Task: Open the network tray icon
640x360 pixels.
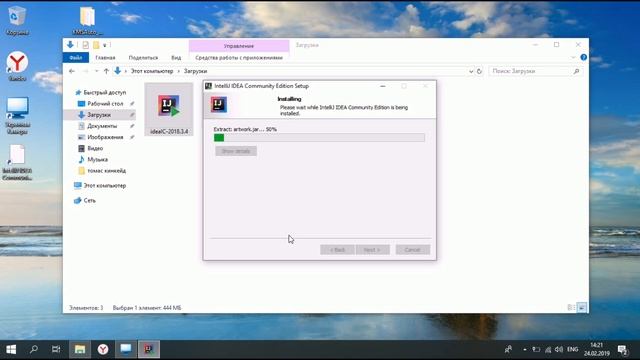Action: [548, 350]
